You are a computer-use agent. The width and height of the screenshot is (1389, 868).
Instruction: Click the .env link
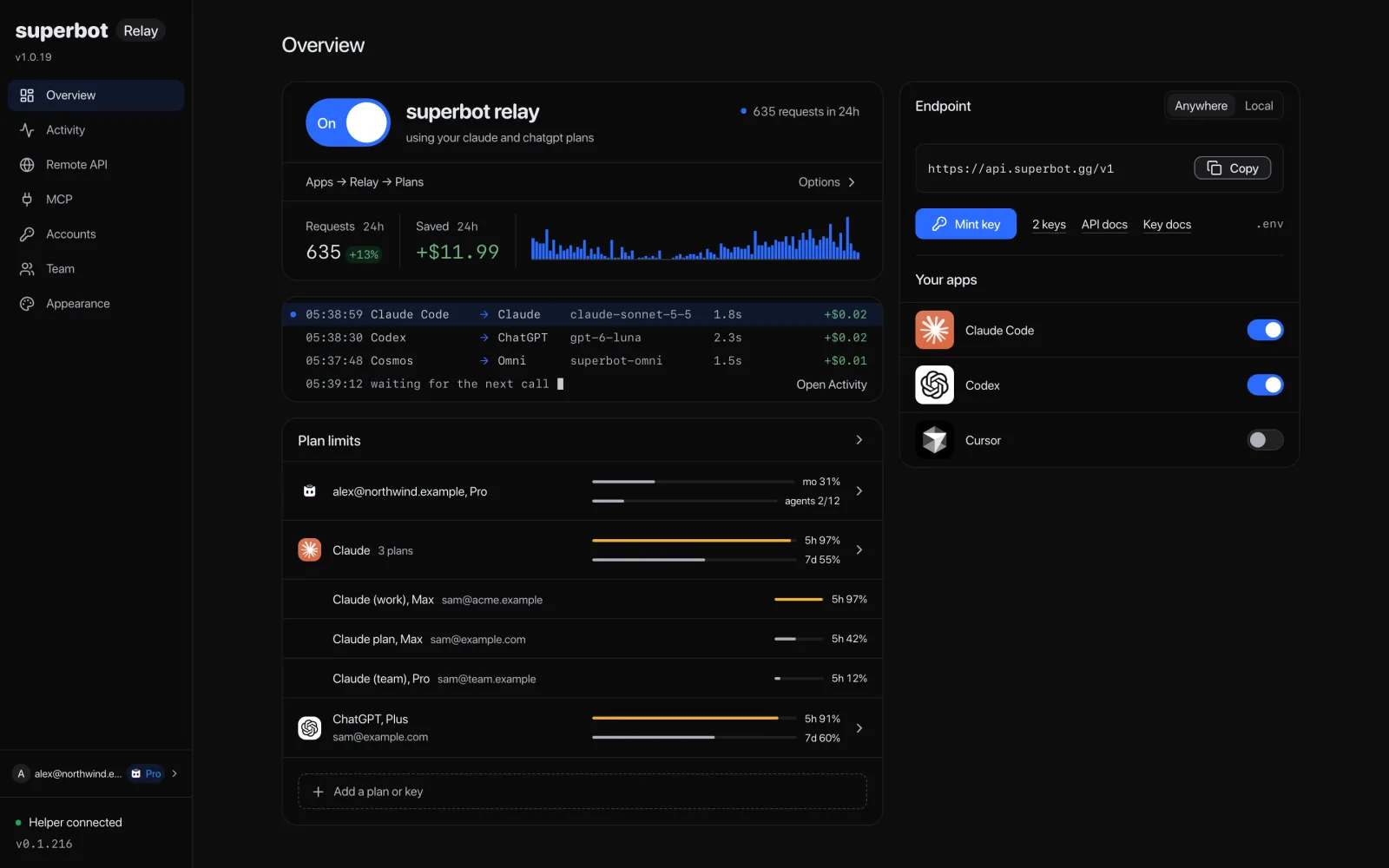pyautogui.click(x=1269, y=224)
